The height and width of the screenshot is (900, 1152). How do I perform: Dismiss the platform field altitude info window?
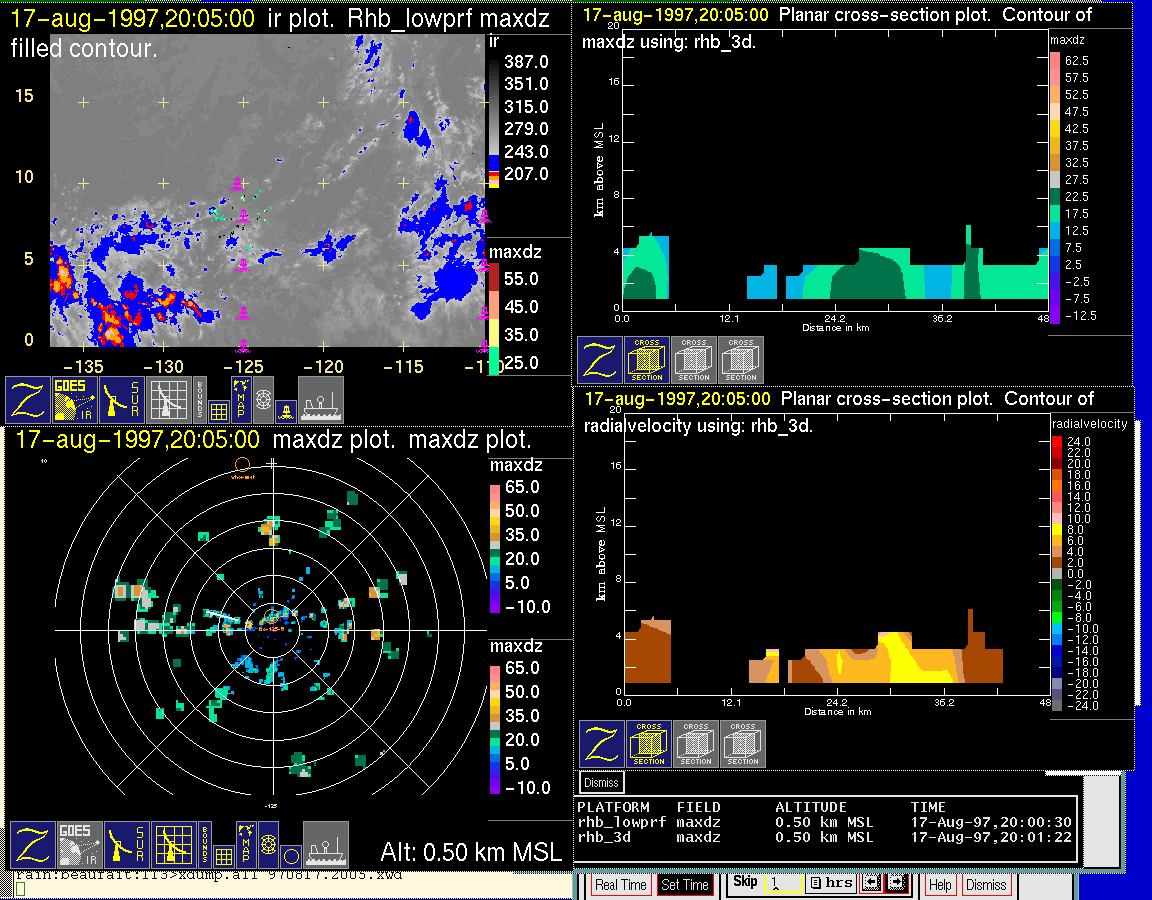602,782
